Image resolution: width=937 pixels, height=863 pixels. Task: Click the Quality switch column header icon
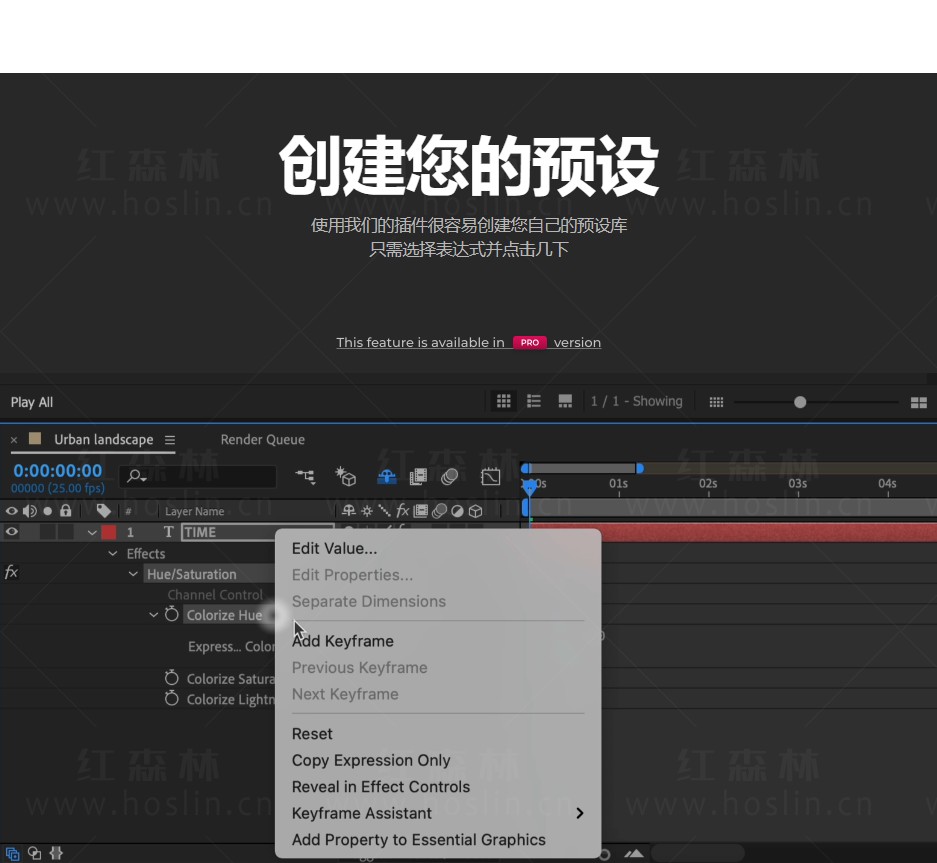[x=384, y=511]
